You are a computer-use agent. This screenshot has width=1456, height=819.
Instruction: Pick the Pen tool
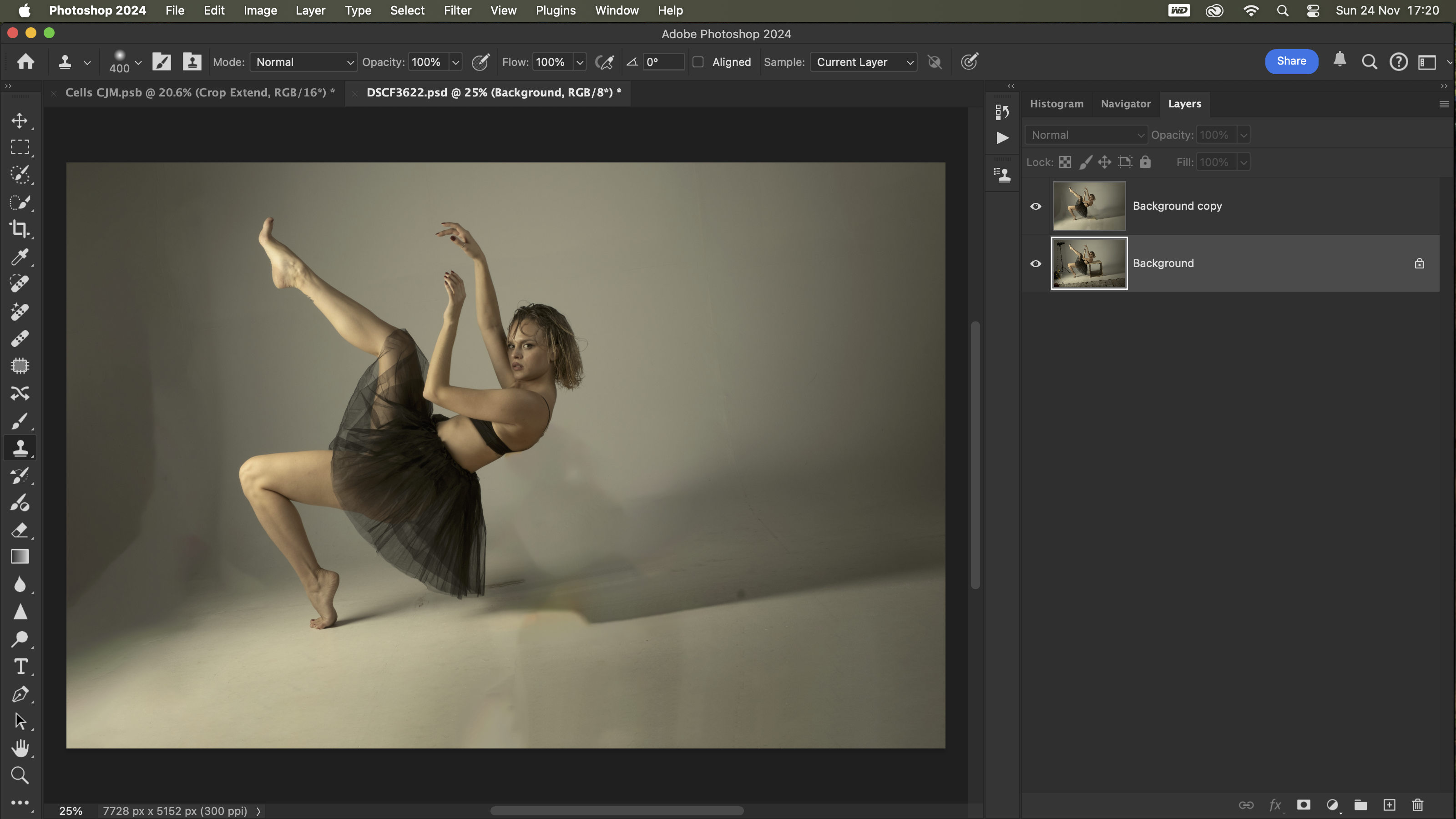pos(20,695)
